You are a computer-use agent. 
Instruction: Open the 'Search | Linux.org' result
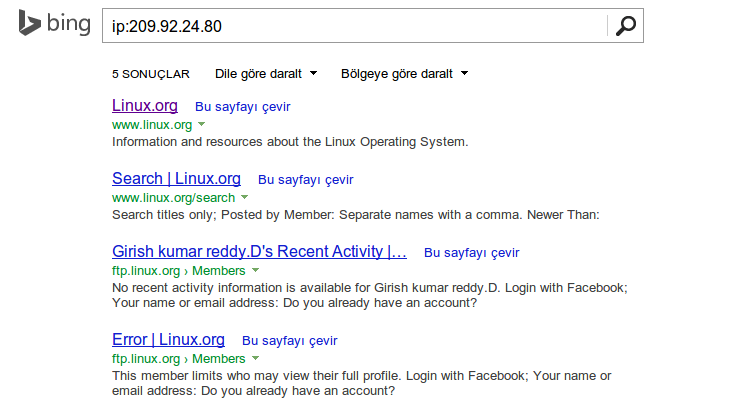(x=176, y=179)
